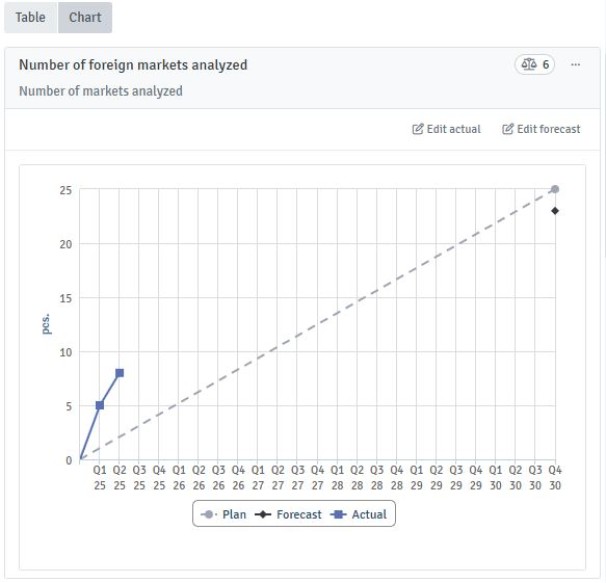Screen dimensions: 606x583
Task: Select the Chart tab
Action: (x=85, y=17)
